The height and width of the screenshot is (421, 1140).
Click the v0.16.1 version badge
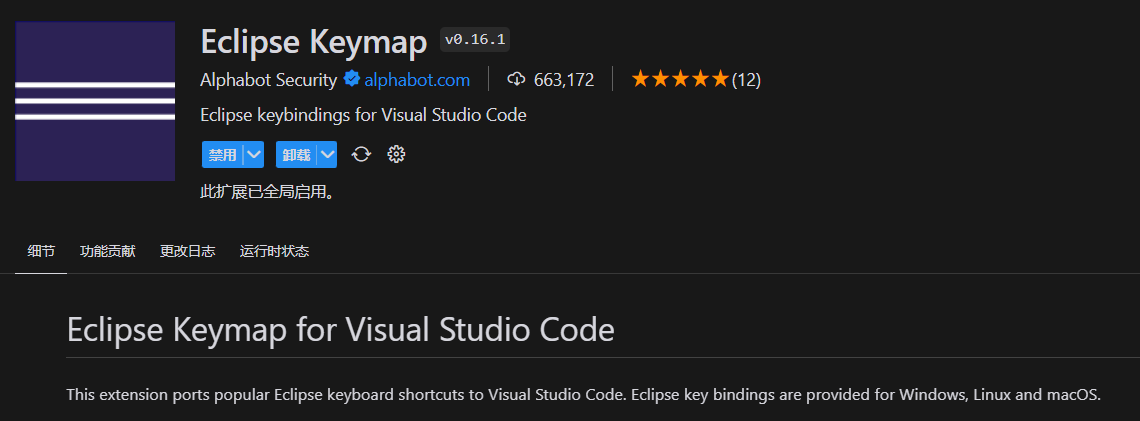[x=475, y=39]
